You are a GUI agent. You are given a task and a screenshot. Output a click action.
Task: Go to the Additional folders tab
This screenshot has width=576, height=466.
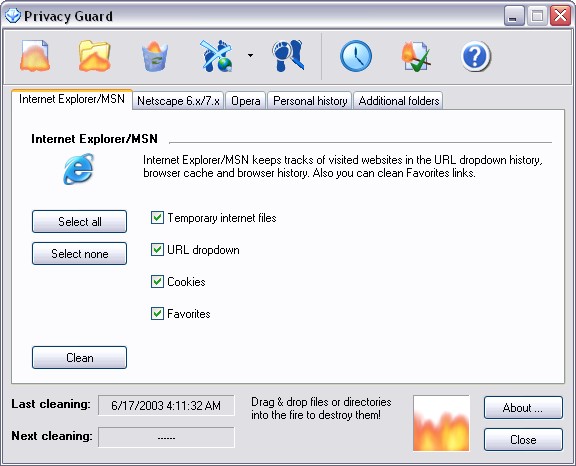(399, 101)
